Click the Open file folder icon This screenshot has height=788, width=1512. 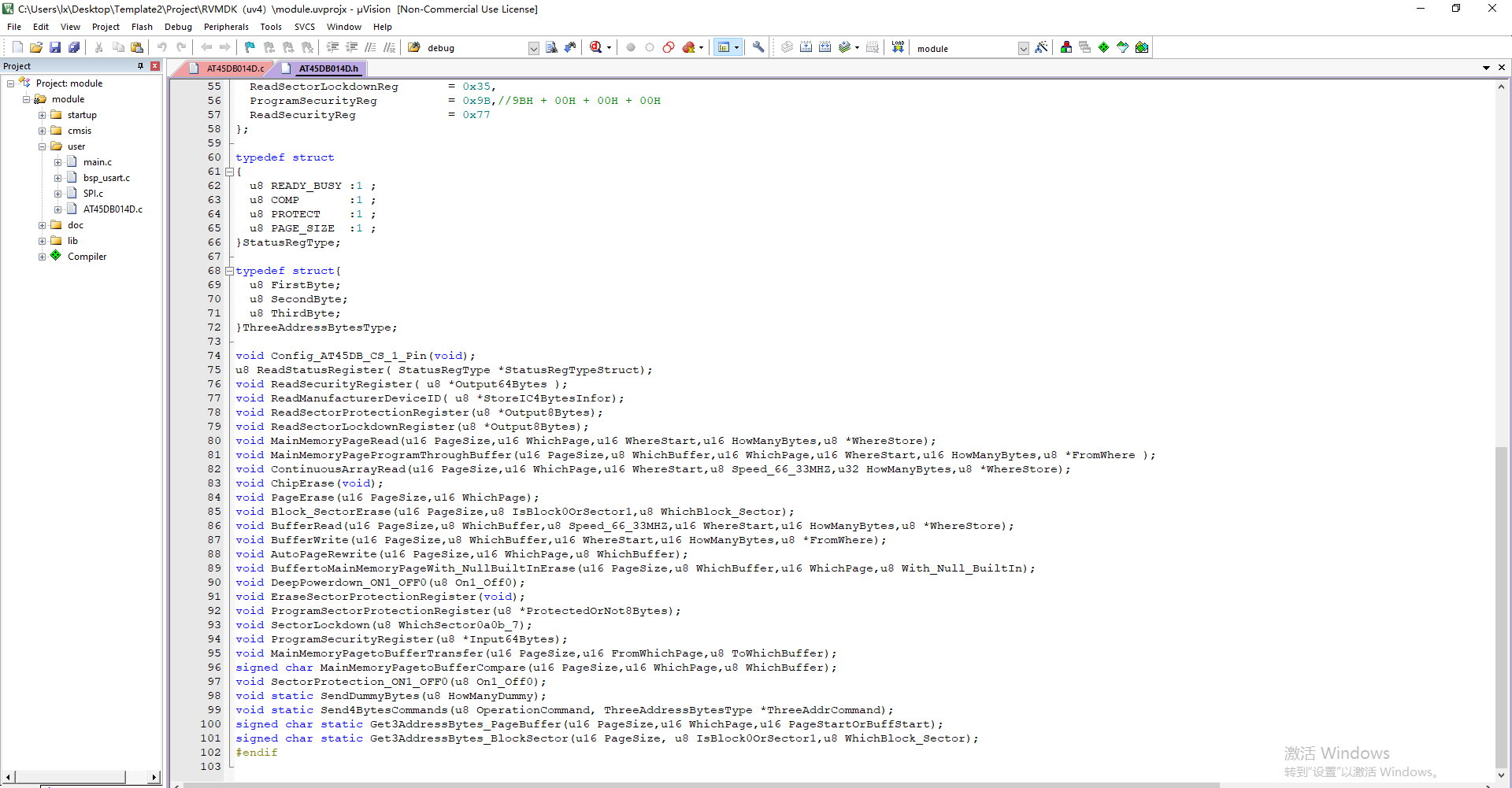click(36, 48)
